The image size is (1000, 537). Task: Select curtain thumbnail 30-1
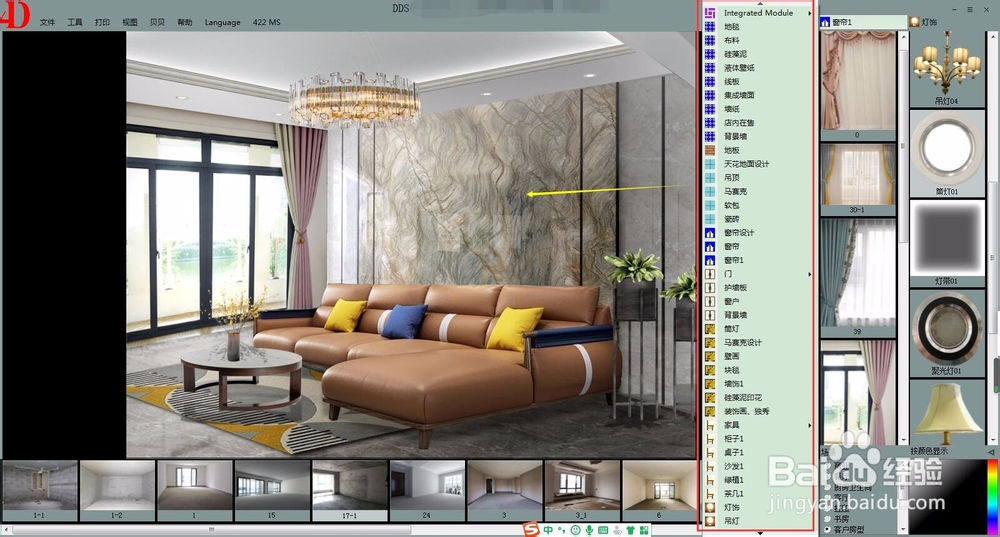(857, 179)
